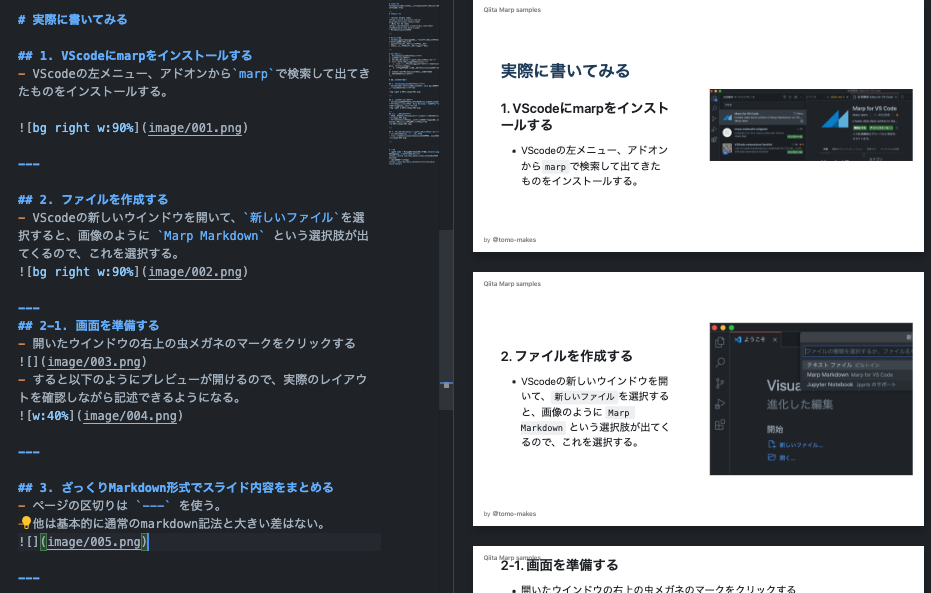Click editor line '開いたウインドウの右上の虫メガネのマークをクリックする'
Viewport: 931px width, 593px height.
(194, 343)
